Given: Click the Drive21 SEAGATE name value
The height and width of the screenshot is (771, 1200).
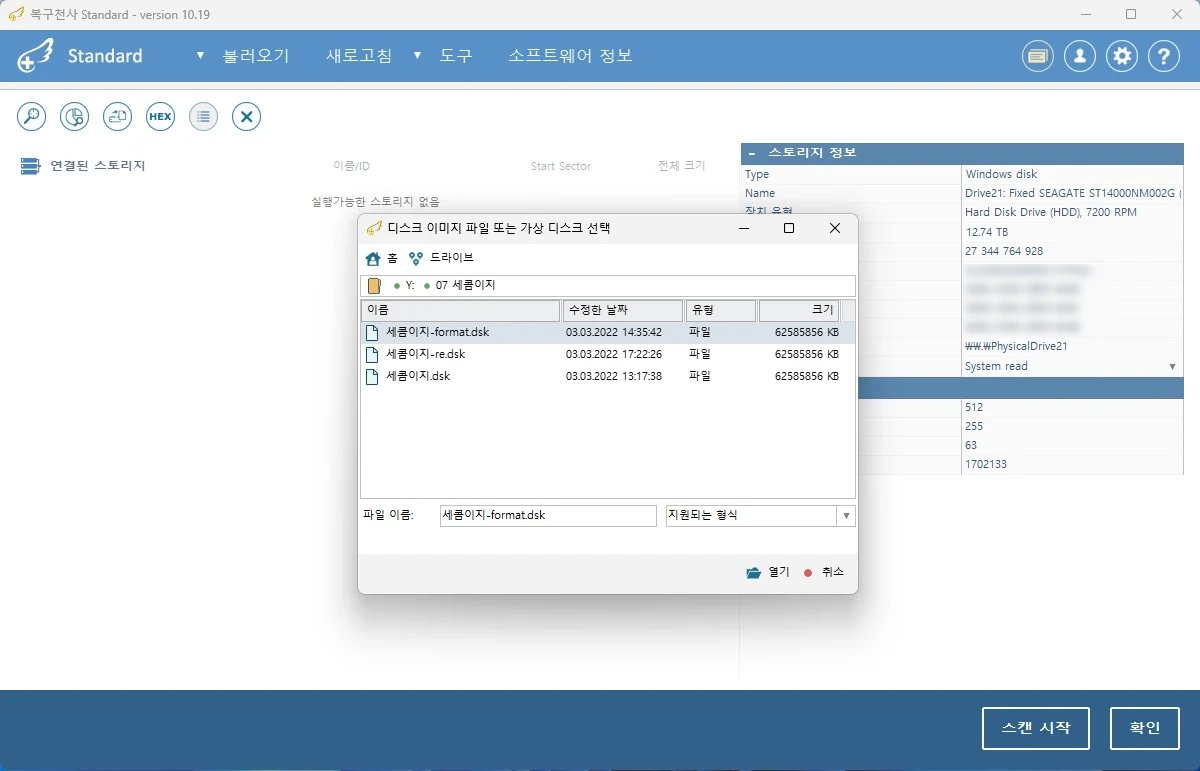Looking at the screenshot, I should (x=1073, y=193).
